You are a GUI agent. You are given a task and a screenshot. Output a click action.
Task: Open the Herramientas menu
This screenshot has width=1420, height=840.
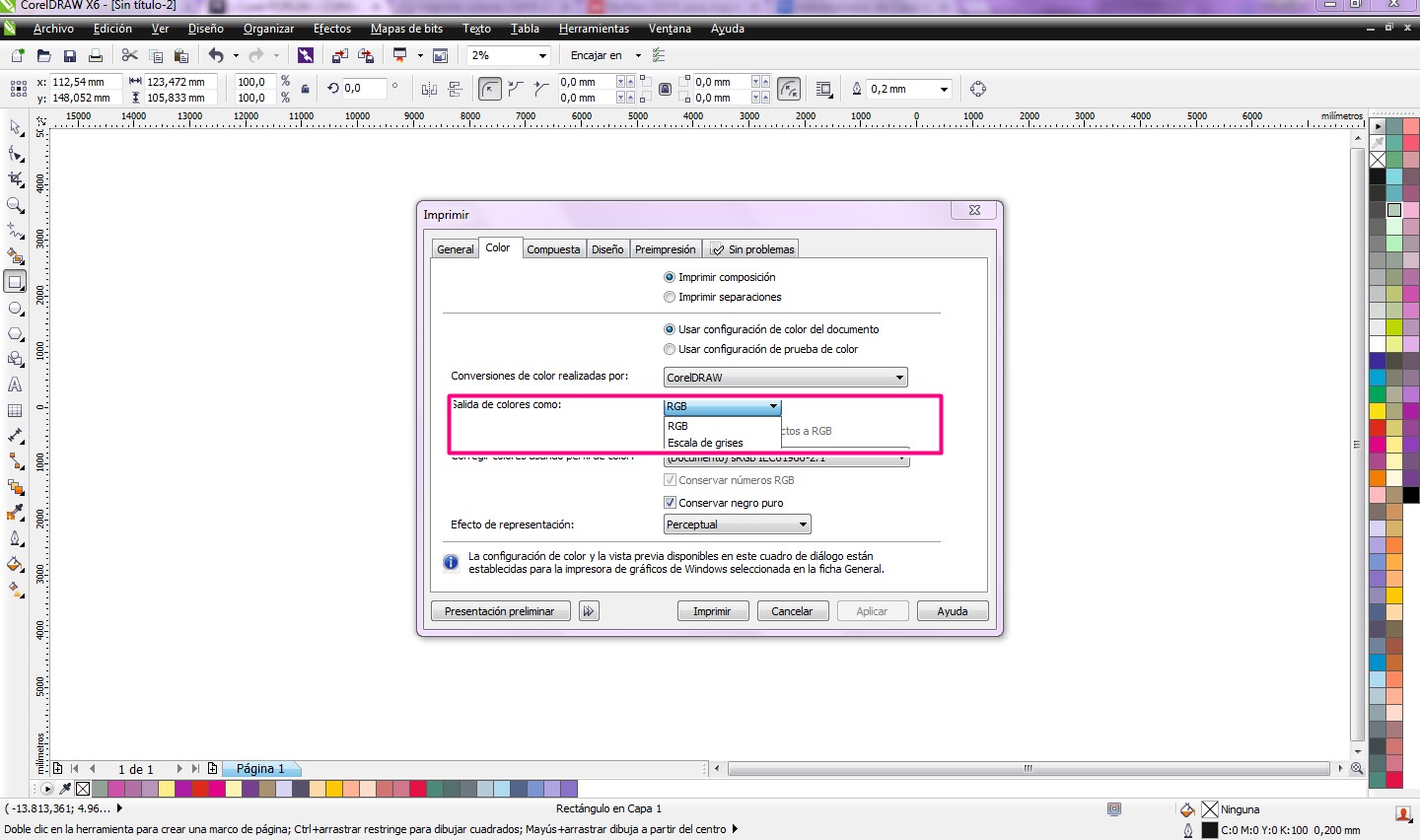(594, 29)
